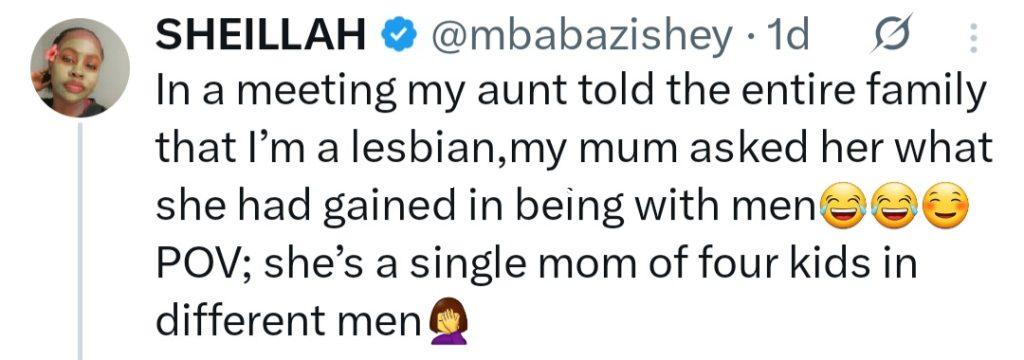Click the tweet line starting 'In a meeting'
The height and width of the screenshot is (360, 1024).
tap(569, 93)
